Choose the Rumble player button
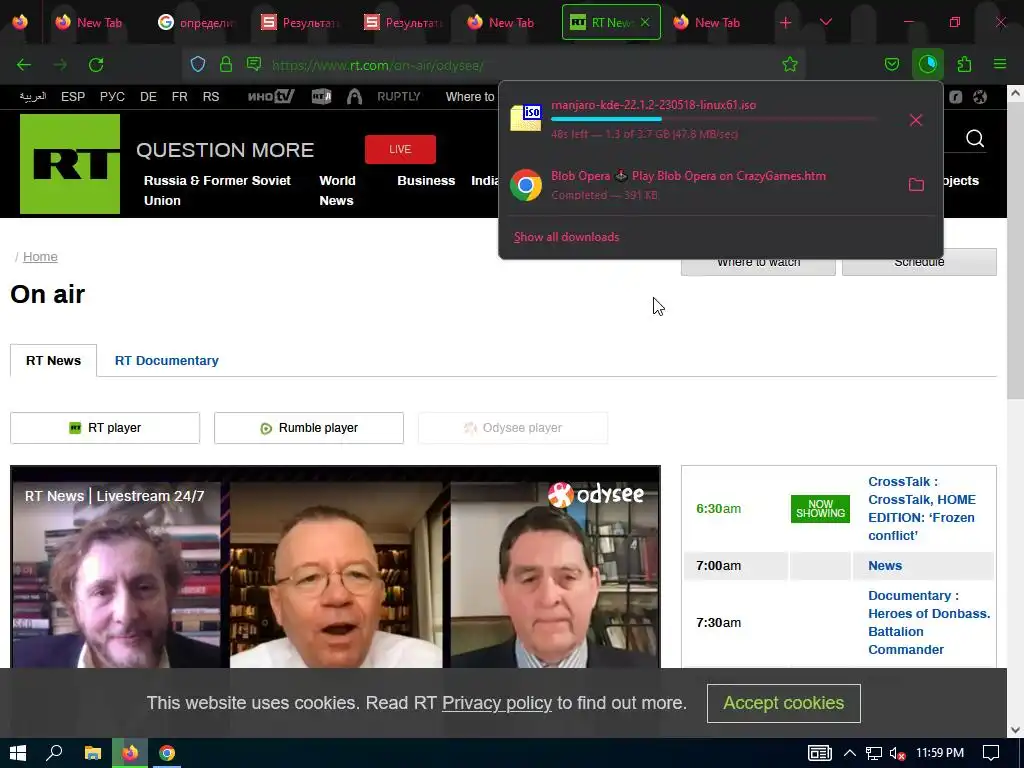 [x=309, y=428]
